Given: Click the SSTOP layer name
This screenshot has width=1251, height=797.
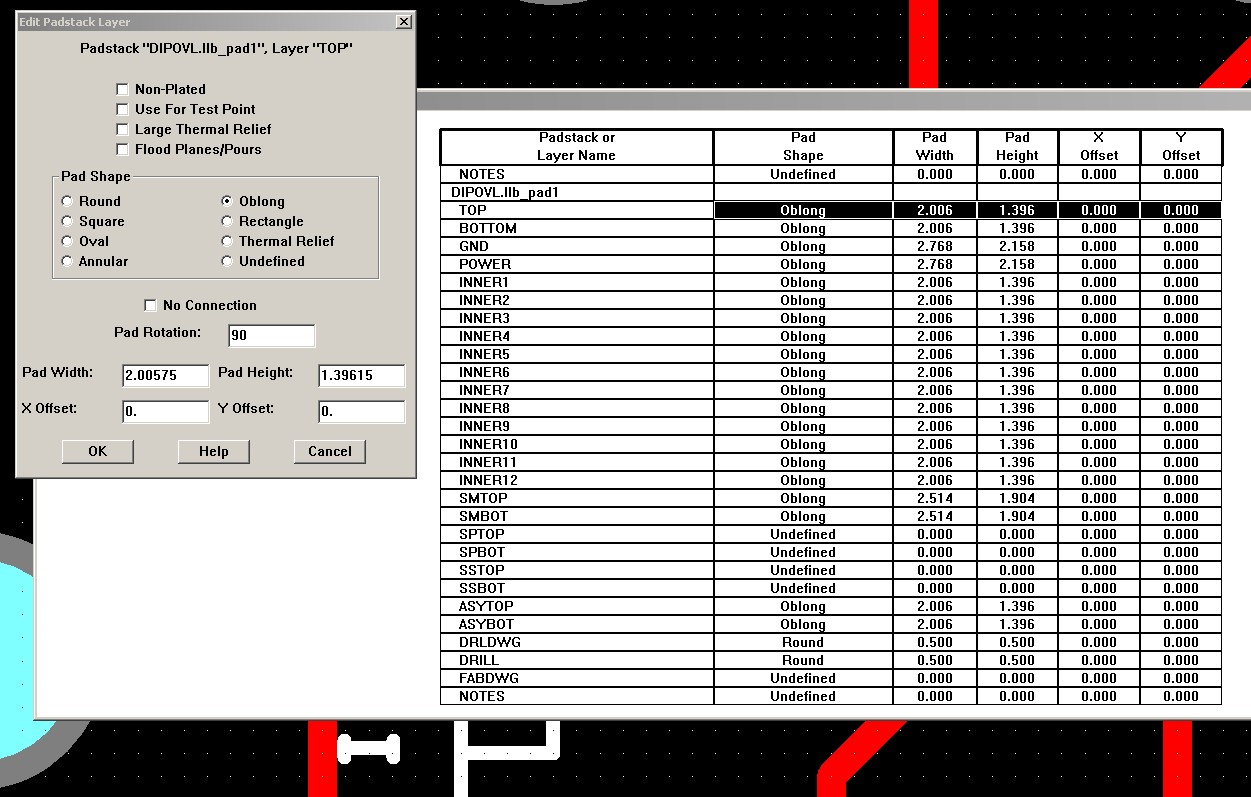Looking at the screenshot, I should (482, 570).
